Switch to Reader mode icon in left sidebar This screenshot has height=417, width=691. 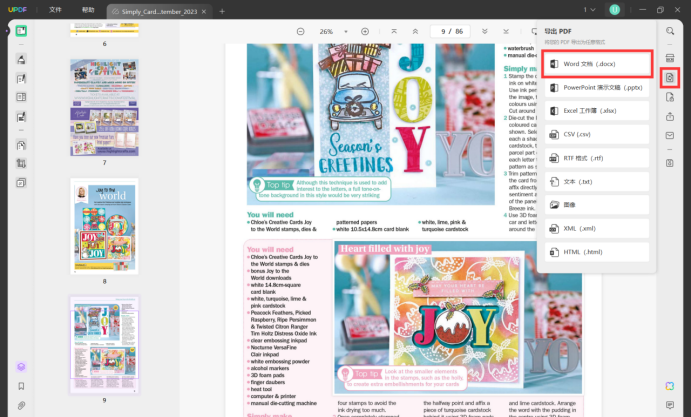coord(21,31)
